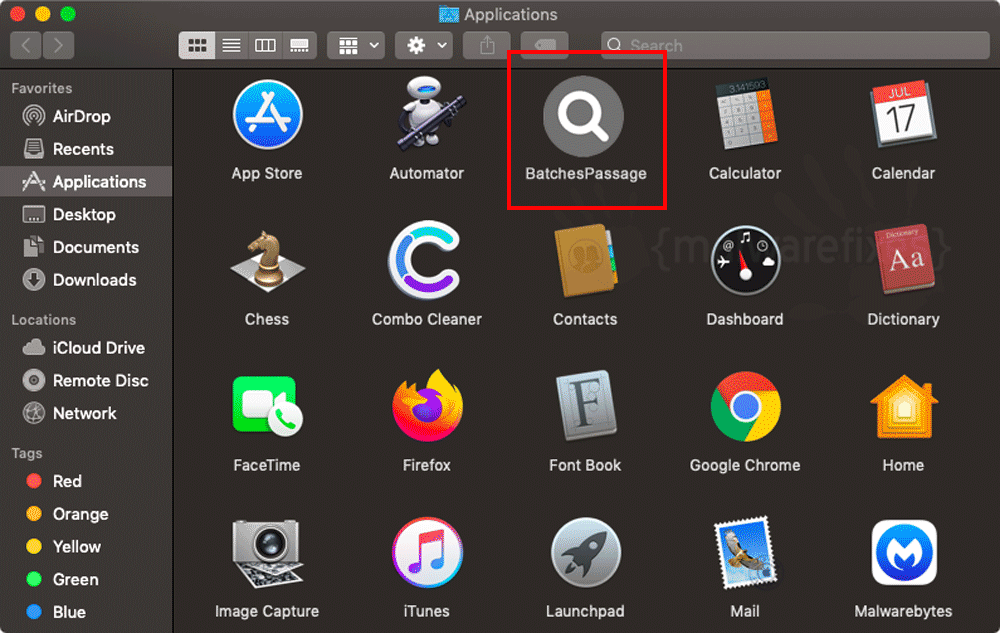Click the Finder search field
The height and width of the screenshot is (633, 1000).
point(795,45)
